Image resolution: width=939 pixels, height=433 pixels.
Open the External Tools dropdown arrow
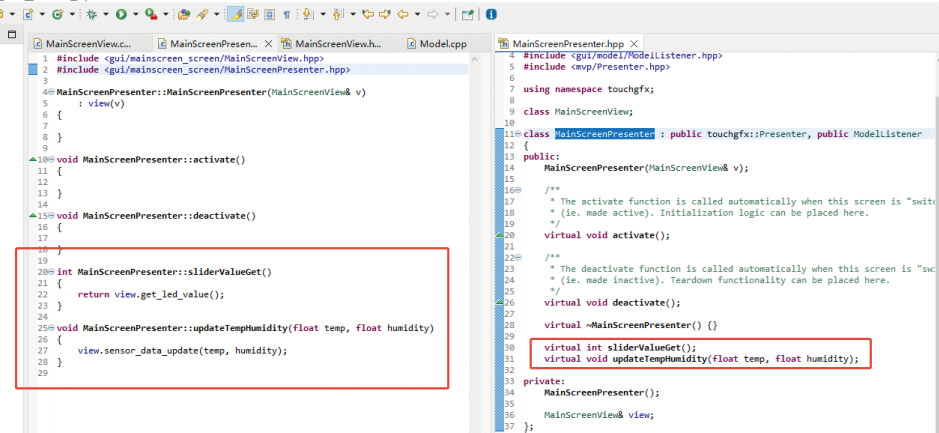(x=165, y=14)
